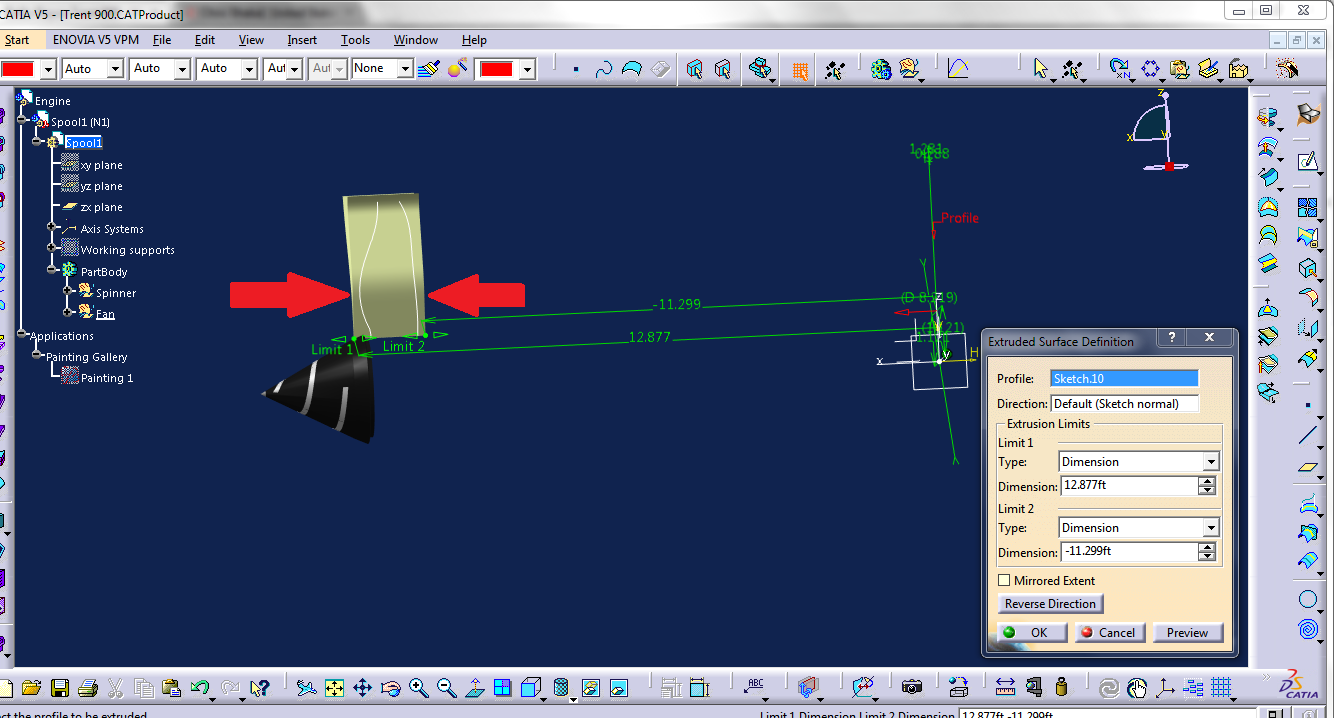Viewport: 1334px width, 718px height.
Task: Click the Cancel button
Action: click(x=1110, y=632)
